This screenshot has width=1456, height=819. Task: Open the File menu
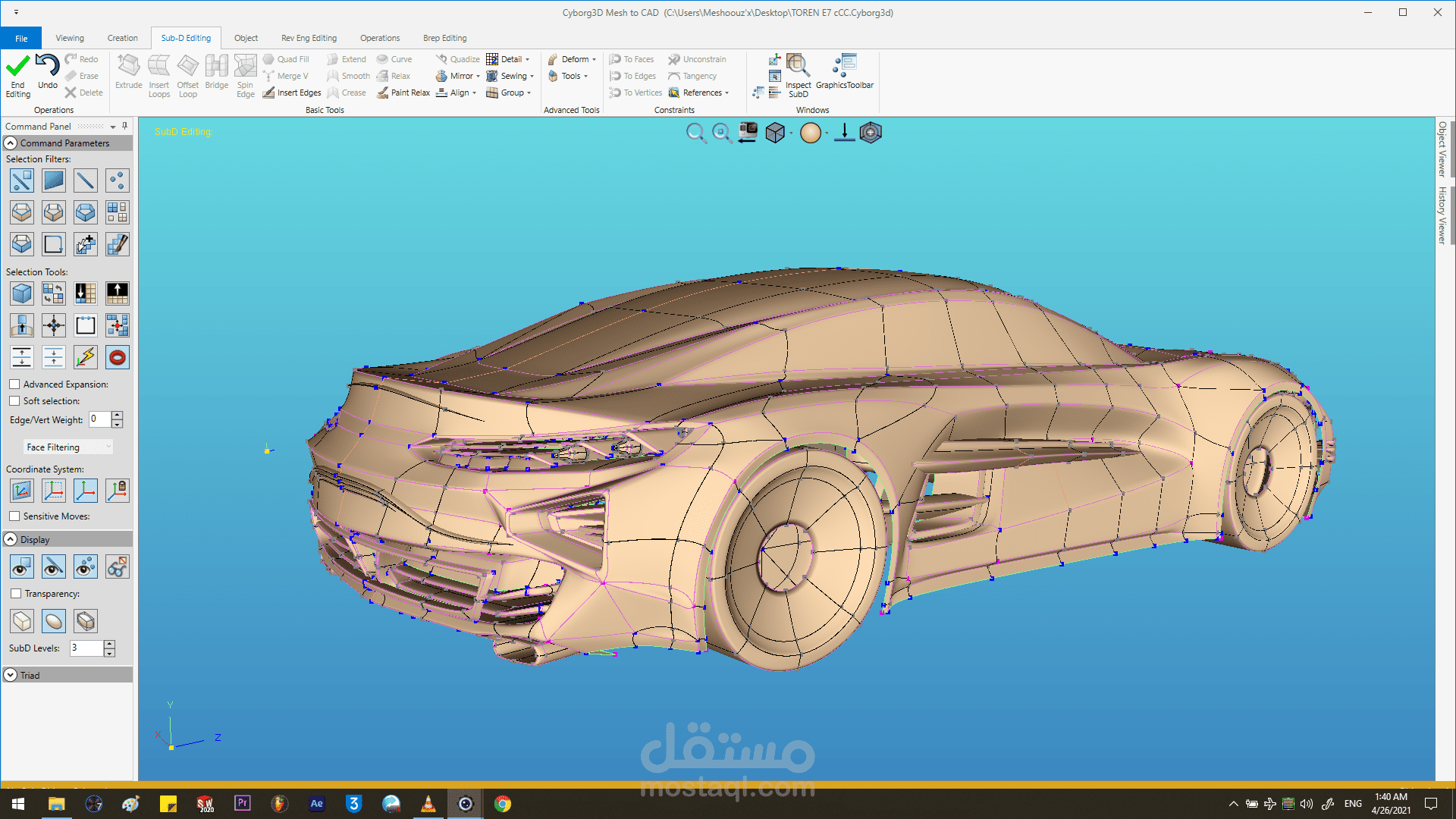click(x=21, y=38)
